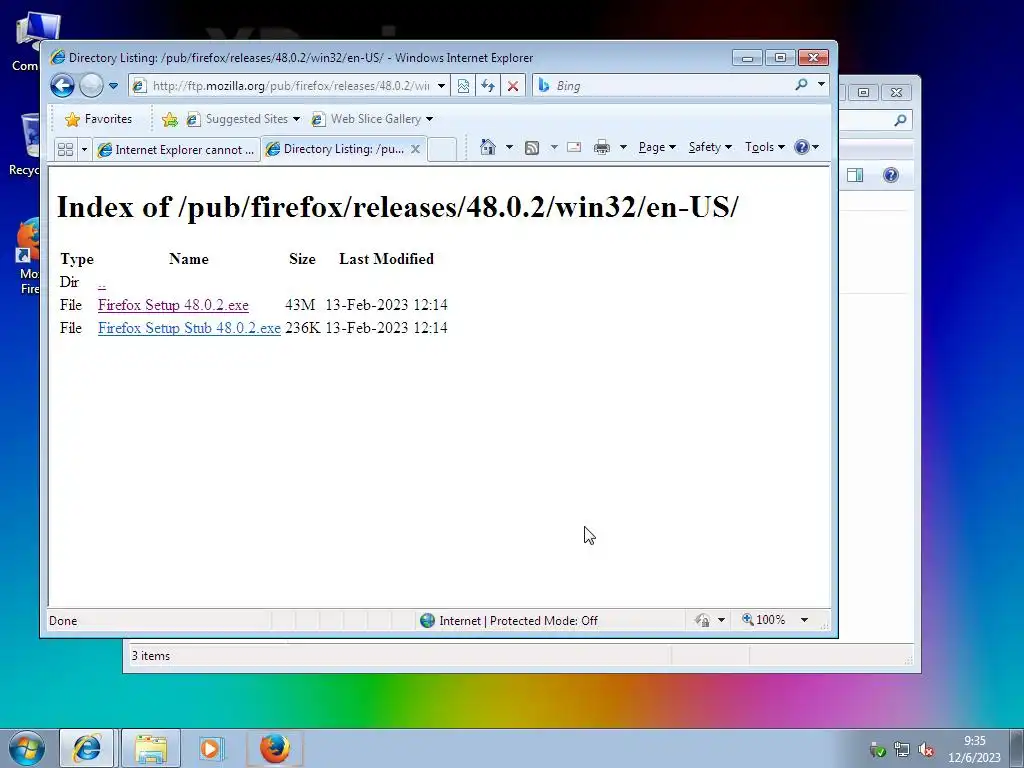This screenshot has width=1024, height=768.
Task: Click the taskbar clock showing 9:35
Action: (x=974, y=748)
